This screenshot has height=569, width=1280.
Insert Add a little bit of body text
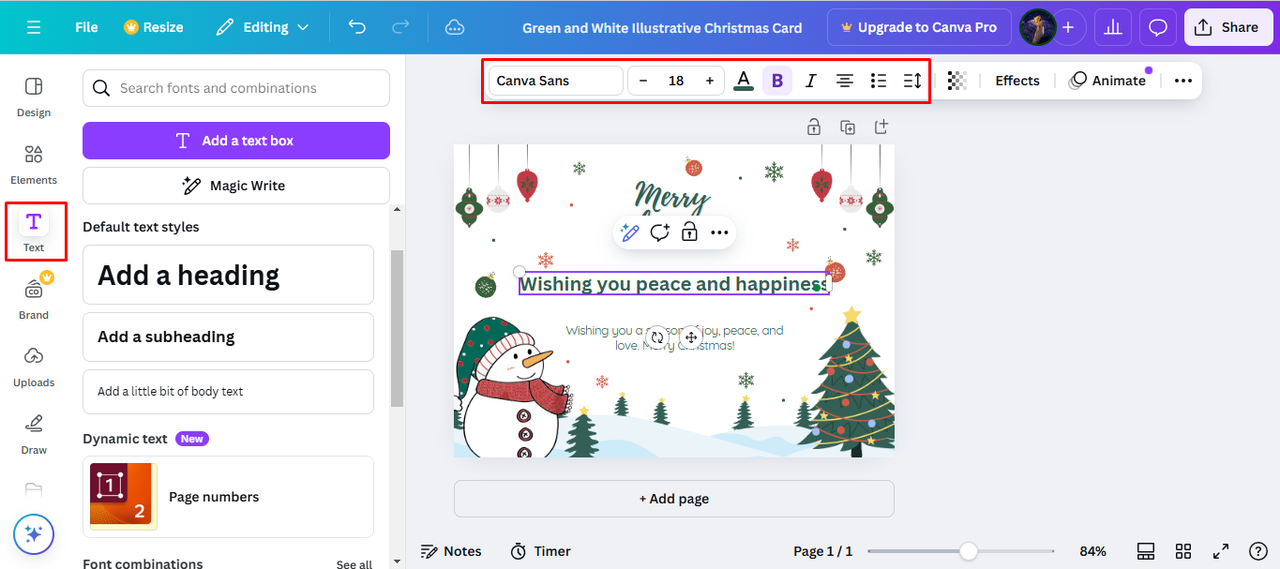(228, 391)
